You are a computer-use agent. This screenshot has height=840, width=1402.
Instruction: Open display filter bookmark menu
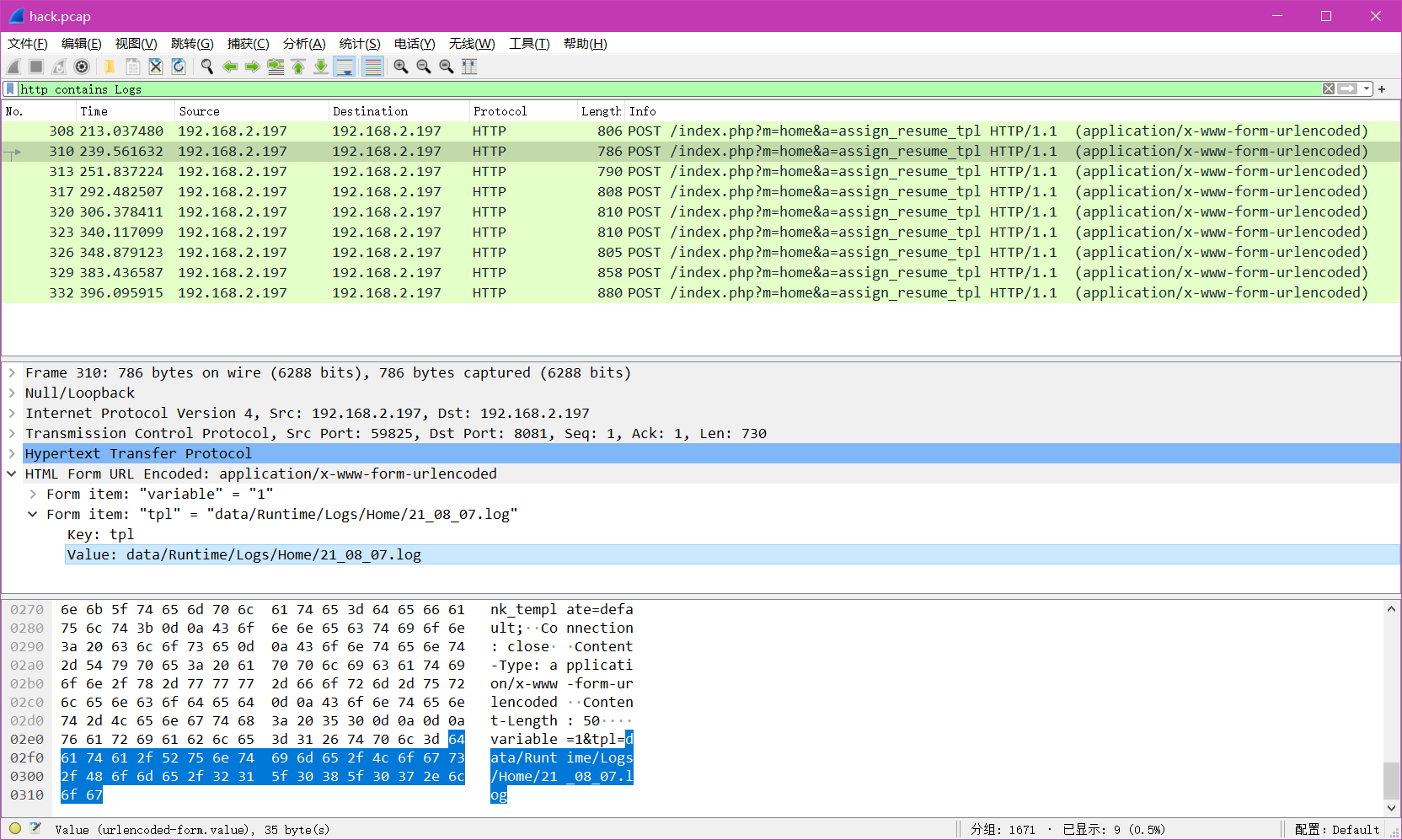pos(10,88)
